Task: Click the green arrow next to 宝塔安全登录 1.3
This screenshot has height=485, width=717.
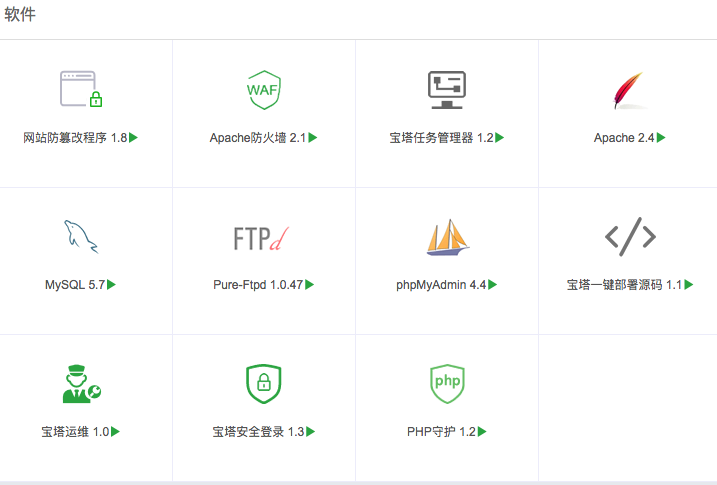Action: pos(310,432)
